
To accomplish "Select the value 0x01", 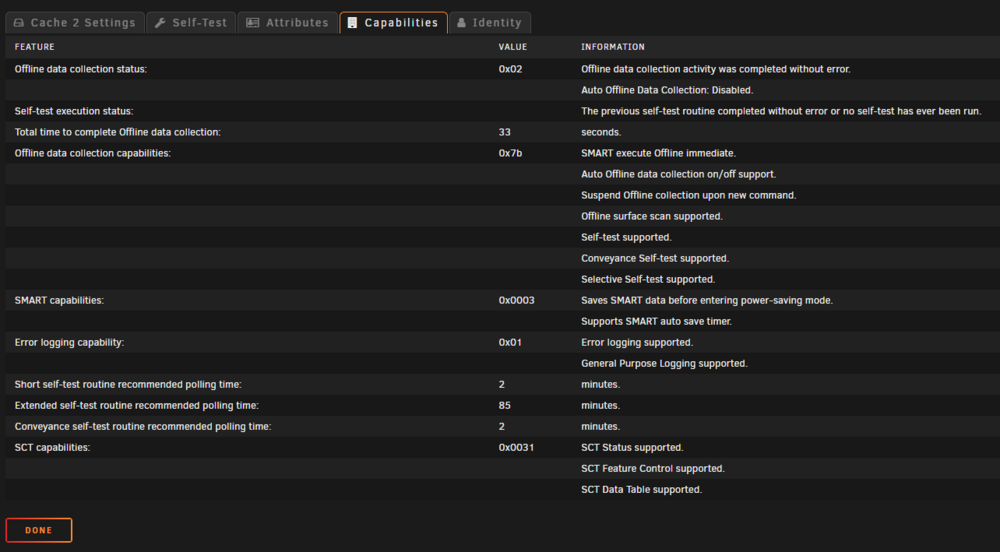I will pos(510,342).
